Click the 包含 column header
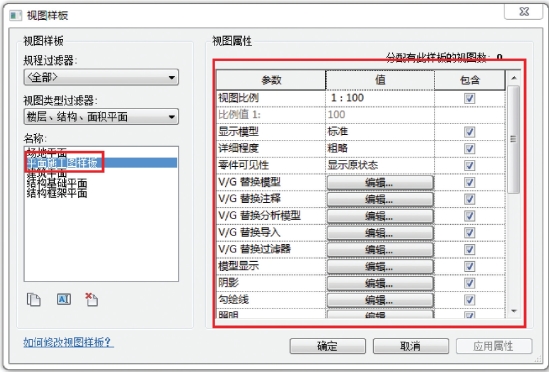The height and width of the screenshot is (372, 549). pyautogui.click(x=470, y=80)
